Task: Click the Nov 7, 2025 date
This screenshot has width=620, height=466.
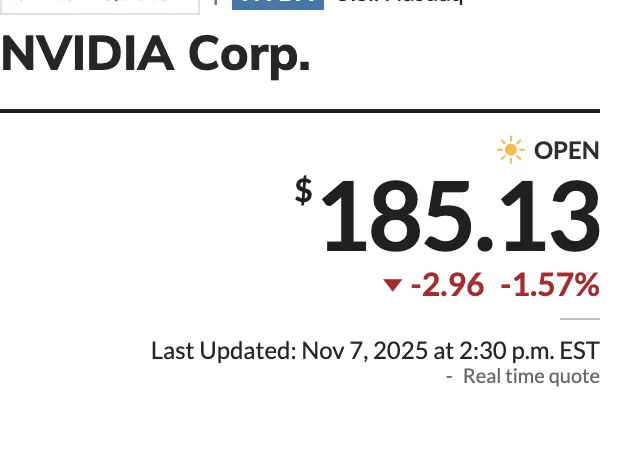Action: pyautogui.click(x=357, y=351)
